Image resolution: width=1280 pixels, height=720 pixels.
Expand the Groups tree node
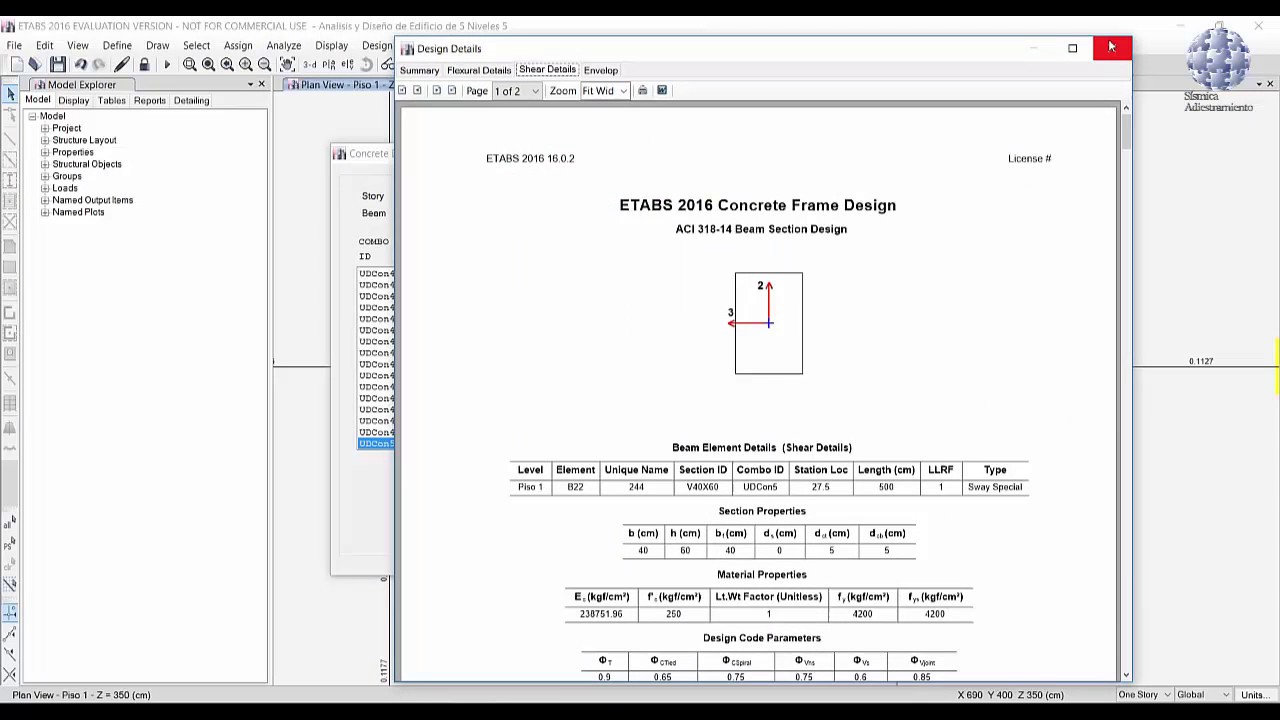45,176
